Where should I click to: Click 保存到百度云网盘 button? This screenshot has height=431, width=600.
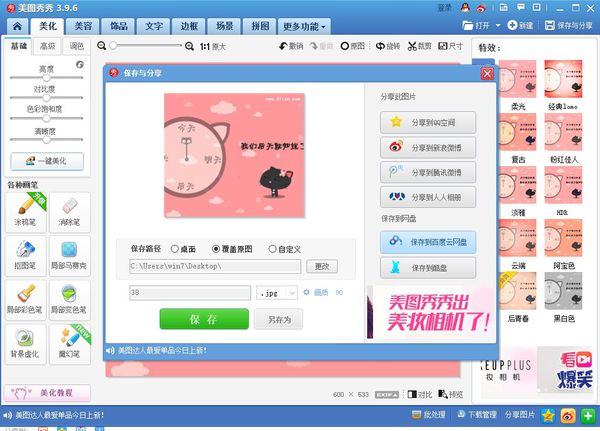[x=428, y=242]
